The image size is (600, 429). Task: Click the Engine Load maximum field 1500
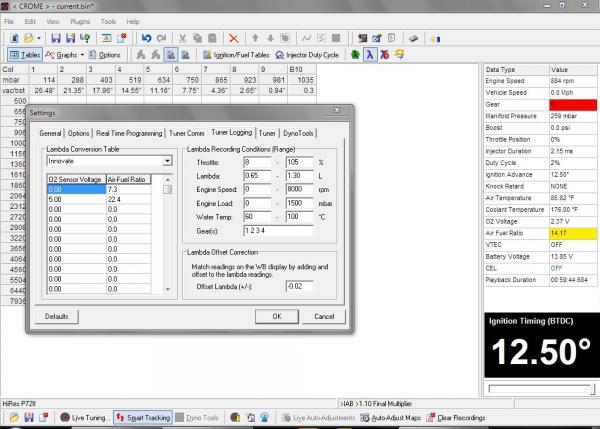[299, 203]
